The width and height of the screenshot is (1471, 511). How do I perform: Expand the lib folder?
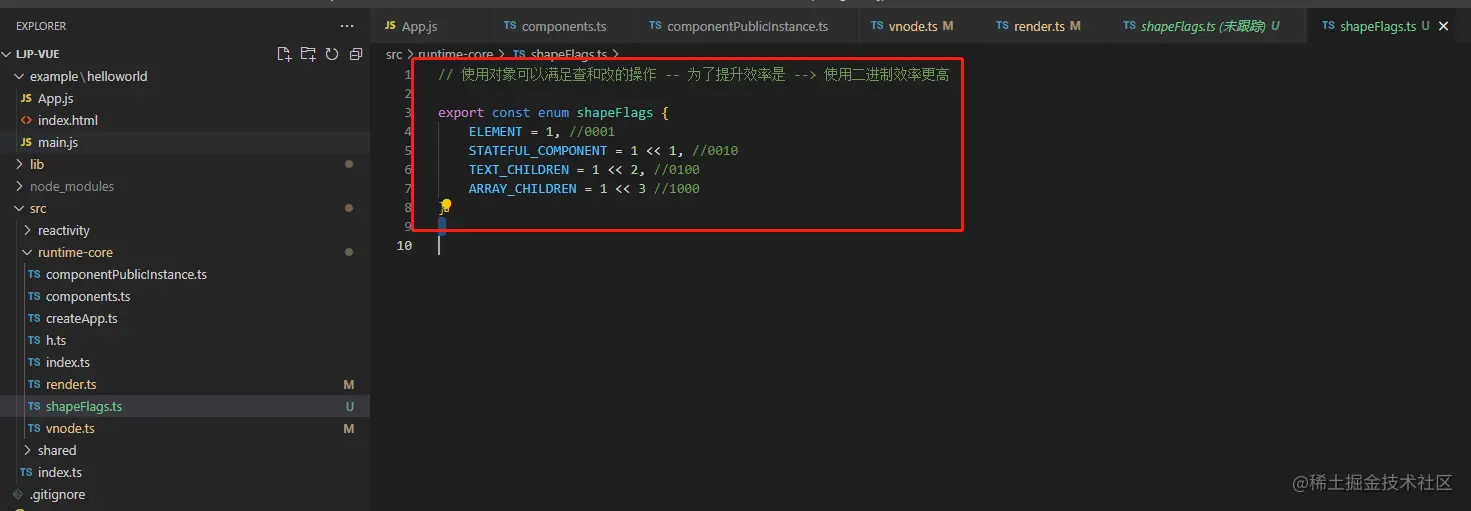click(20, 164)
